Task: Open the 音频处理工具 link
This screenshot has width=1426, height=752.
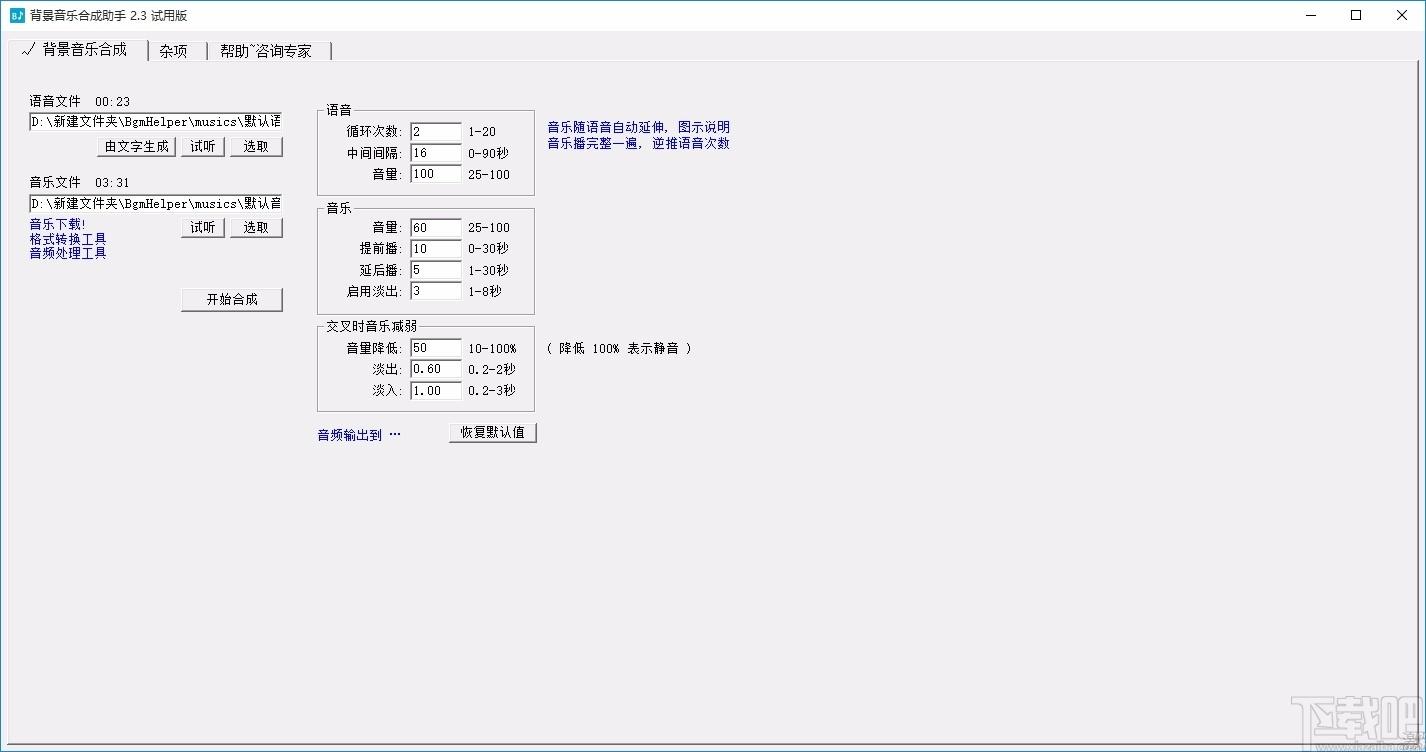Action: tap(68, 253)
